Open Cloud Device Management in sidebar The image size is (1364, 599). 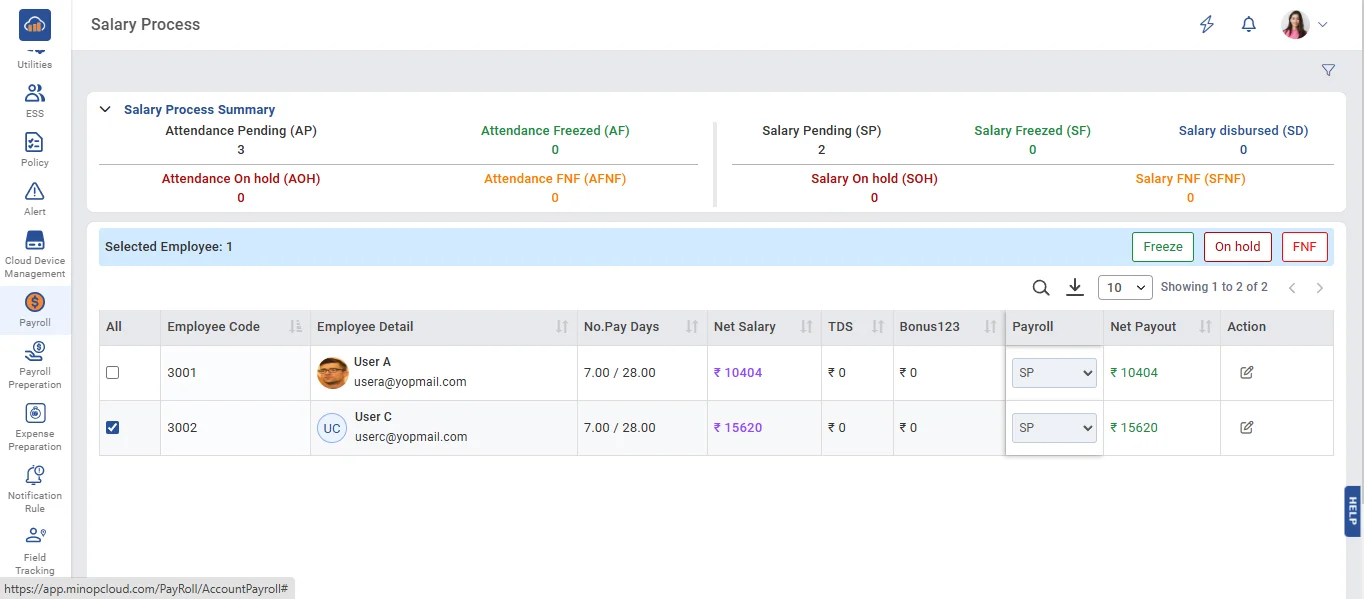click(x=35, y=254)
